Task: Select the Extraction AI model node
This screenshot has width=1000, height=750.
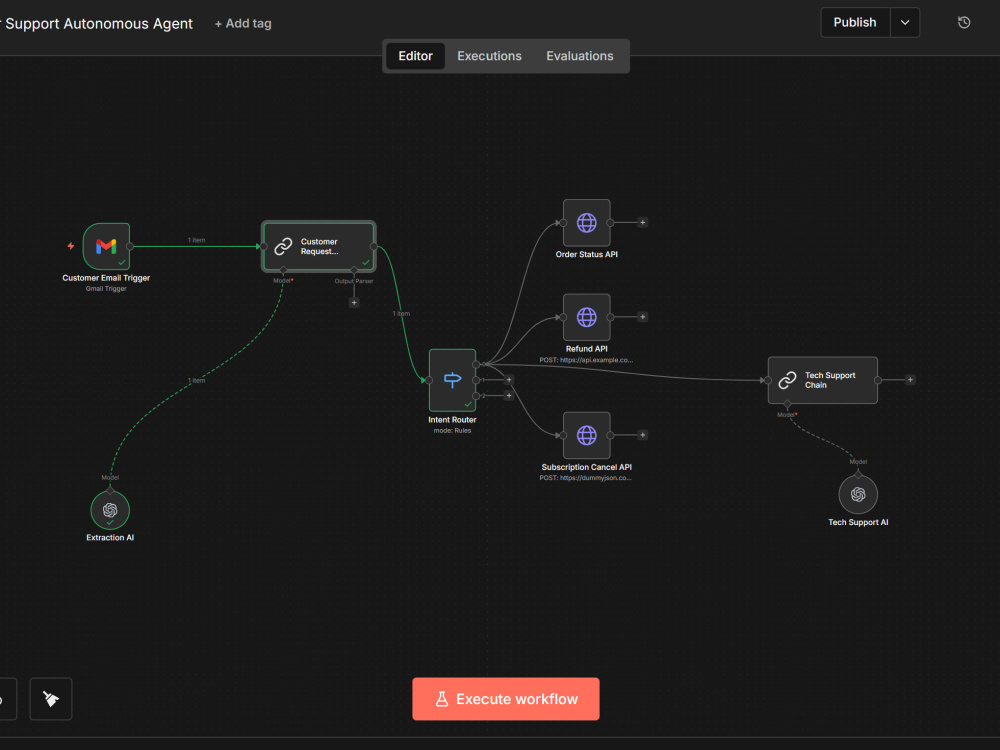Action: pyautogui.click(x=110, y=510)
